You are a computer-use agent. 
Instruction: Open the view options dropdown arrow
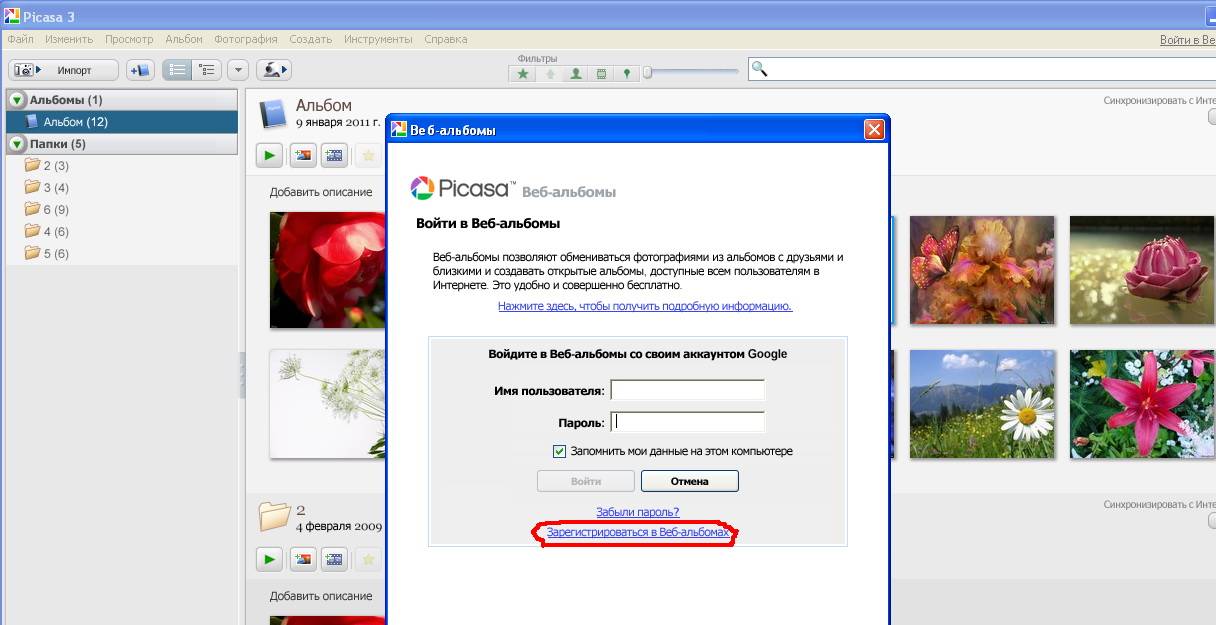click(238, 70)
